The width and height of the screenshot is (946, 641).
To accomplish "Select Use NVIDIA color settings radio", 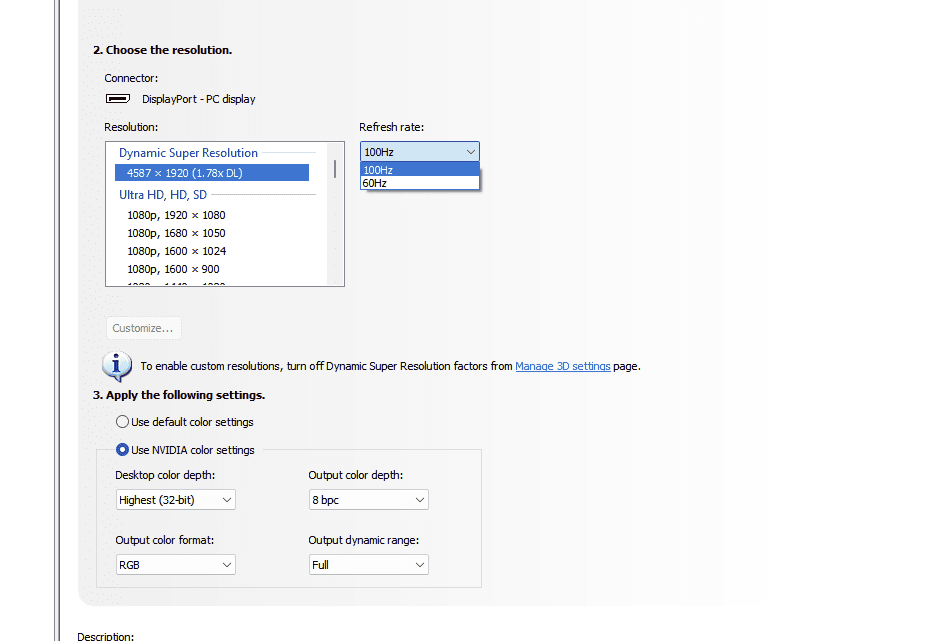I will pyautogui.click(x=122, y=450).
